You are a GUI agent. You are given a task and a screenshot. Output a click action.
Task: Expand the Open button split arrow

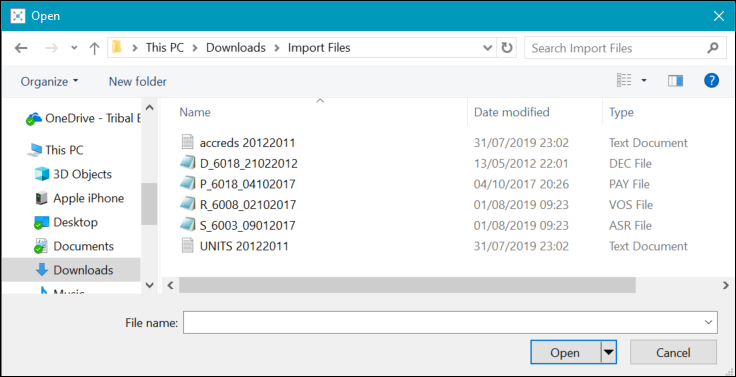(609, 353)
